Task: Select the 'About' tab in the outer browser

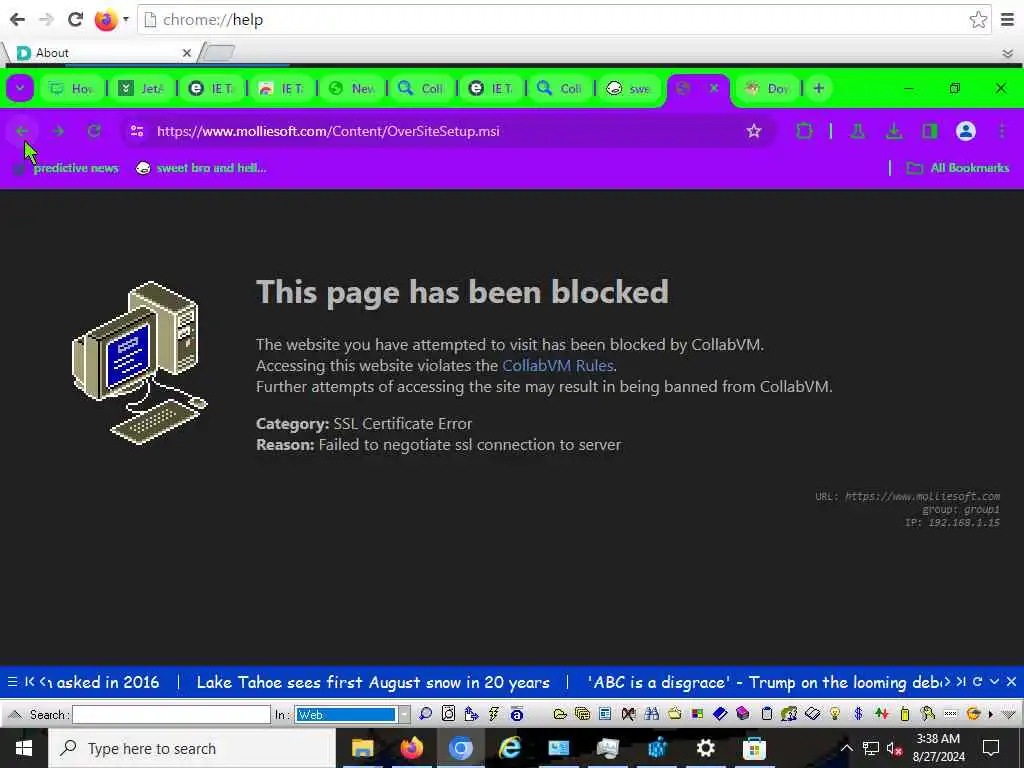Action: point(98,53)
